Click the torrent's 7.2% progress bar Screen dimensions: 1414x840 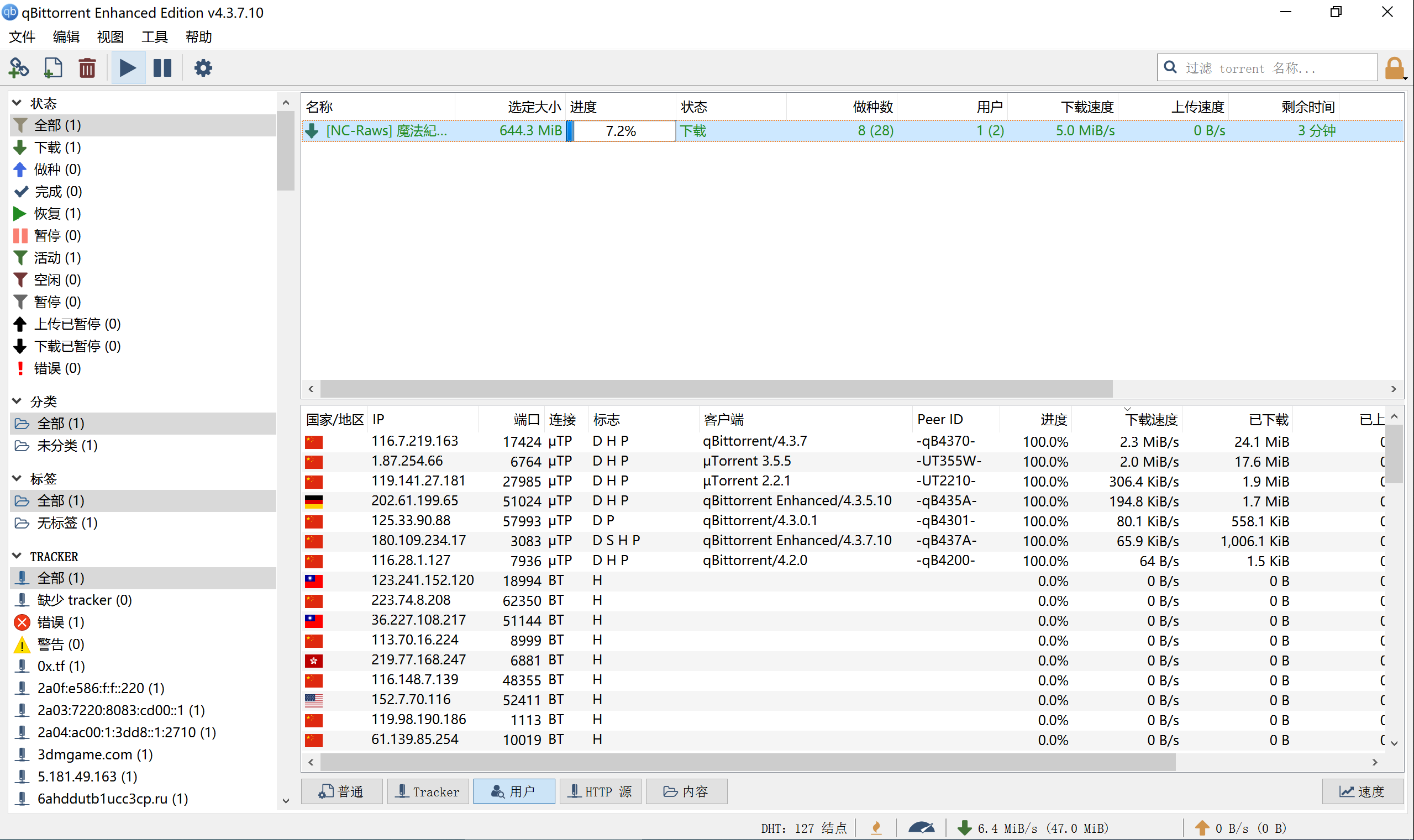tap(621, 131)
